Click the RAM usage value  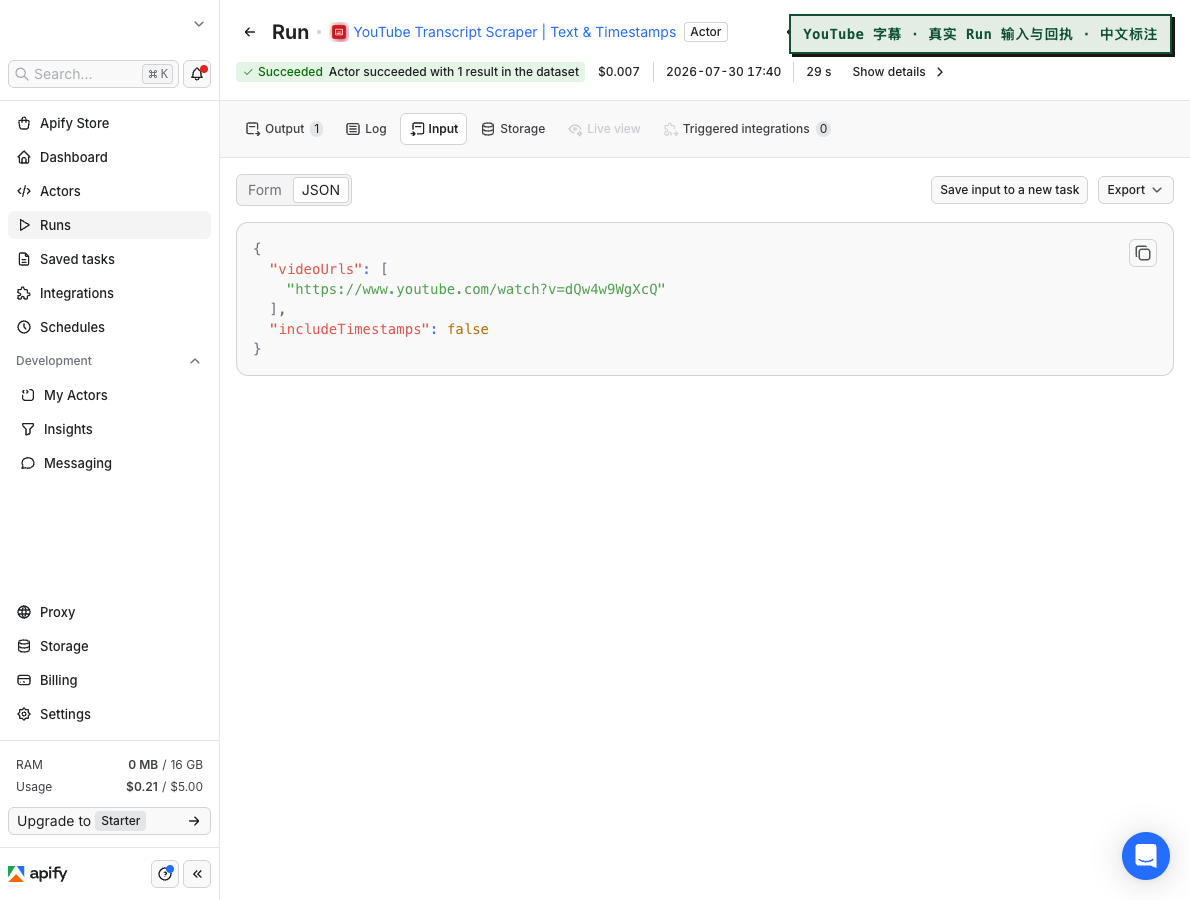point(165,765)
